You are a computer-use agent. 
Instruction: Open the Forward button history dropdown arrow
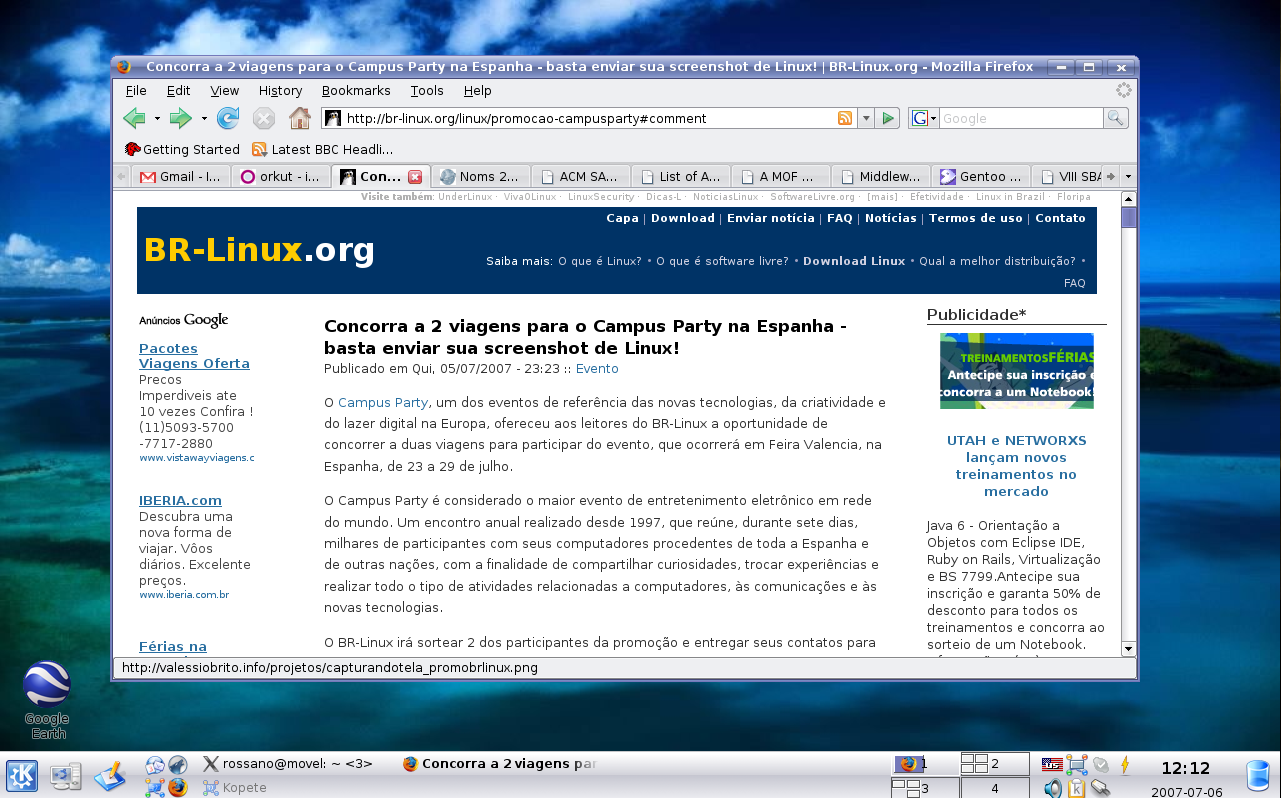[204, 118]
